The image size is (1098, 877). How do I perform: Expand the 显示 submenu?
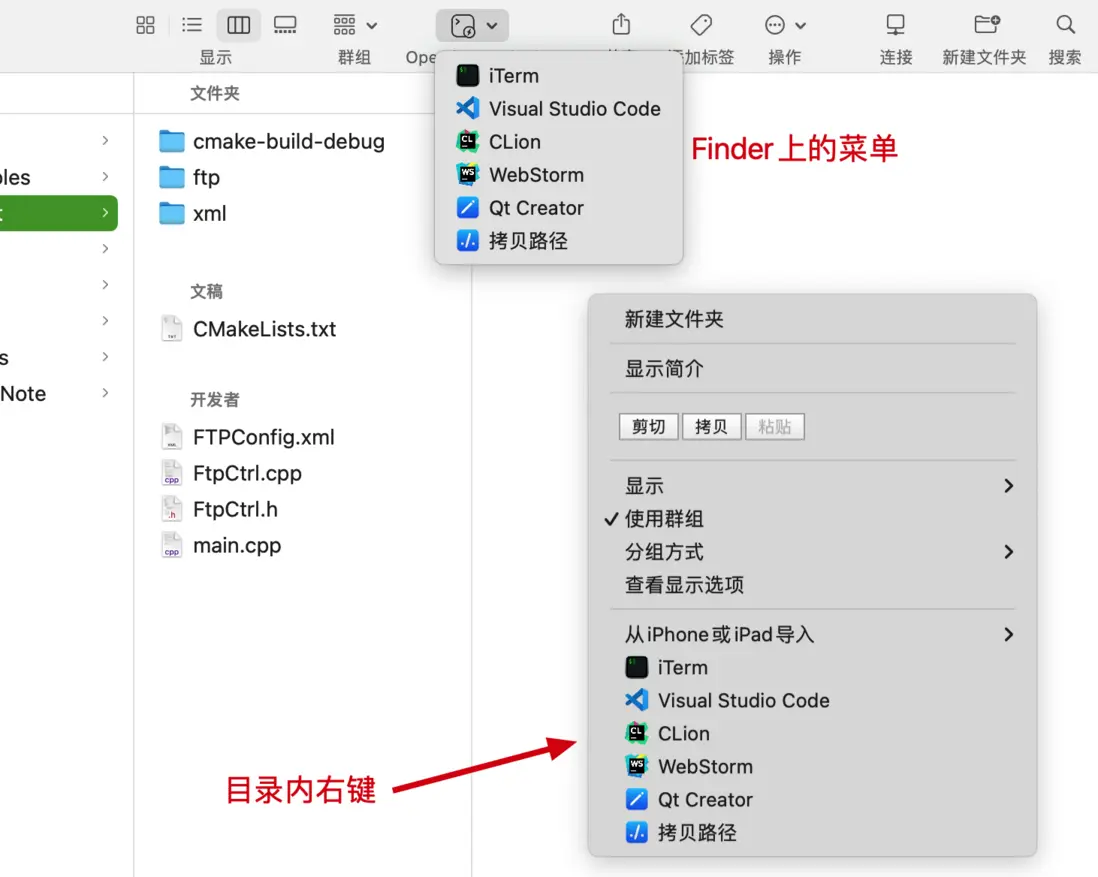812,486
